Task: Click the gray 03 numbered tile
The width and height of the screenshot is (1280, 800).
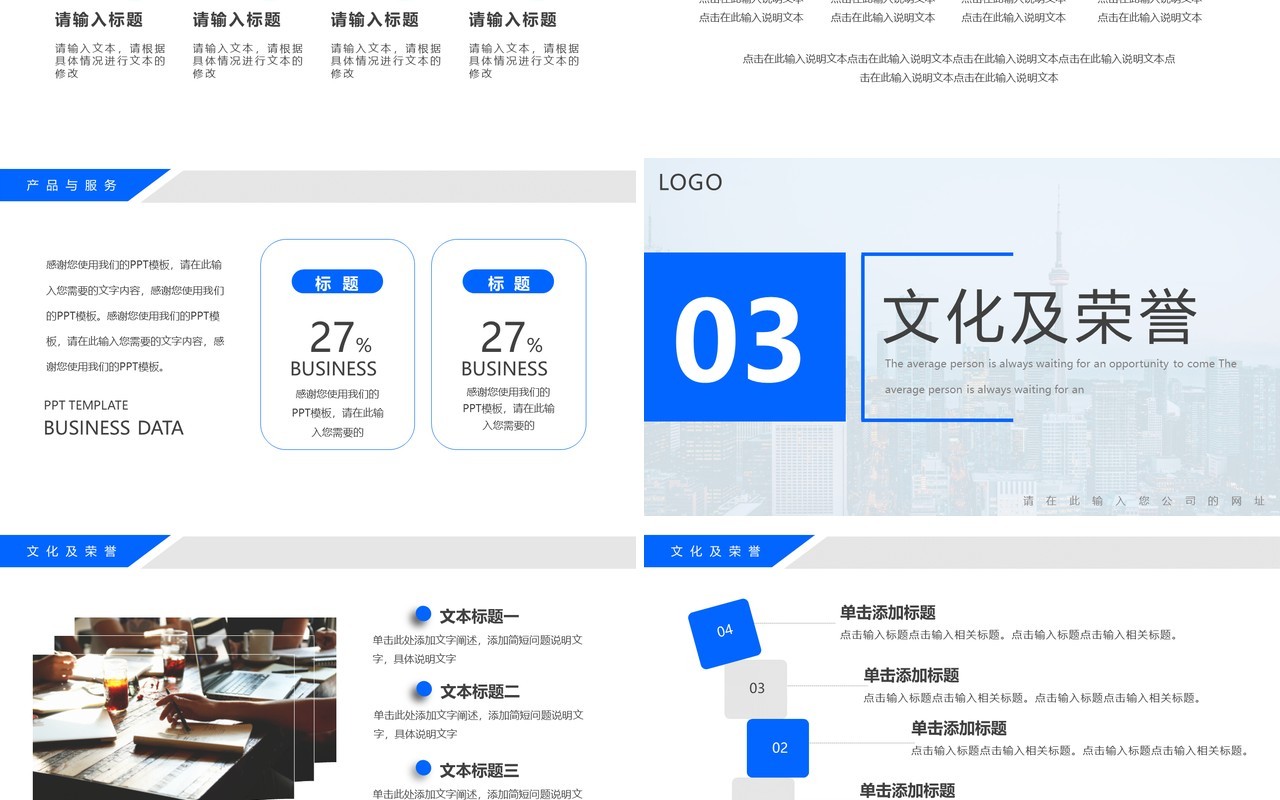Action: 756,689
